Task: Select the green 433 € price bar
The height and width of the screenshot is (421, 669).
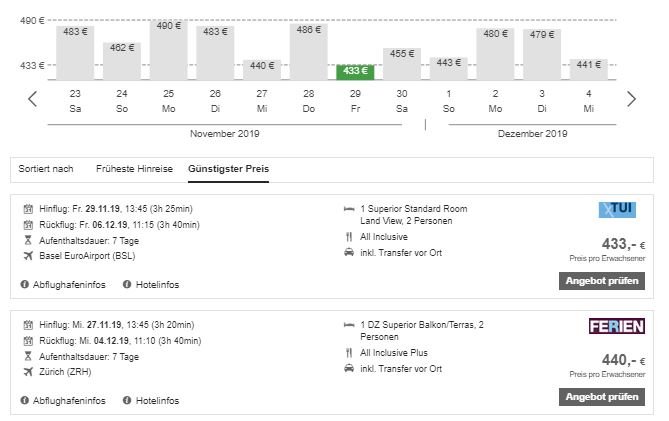Action: (355, 72)
